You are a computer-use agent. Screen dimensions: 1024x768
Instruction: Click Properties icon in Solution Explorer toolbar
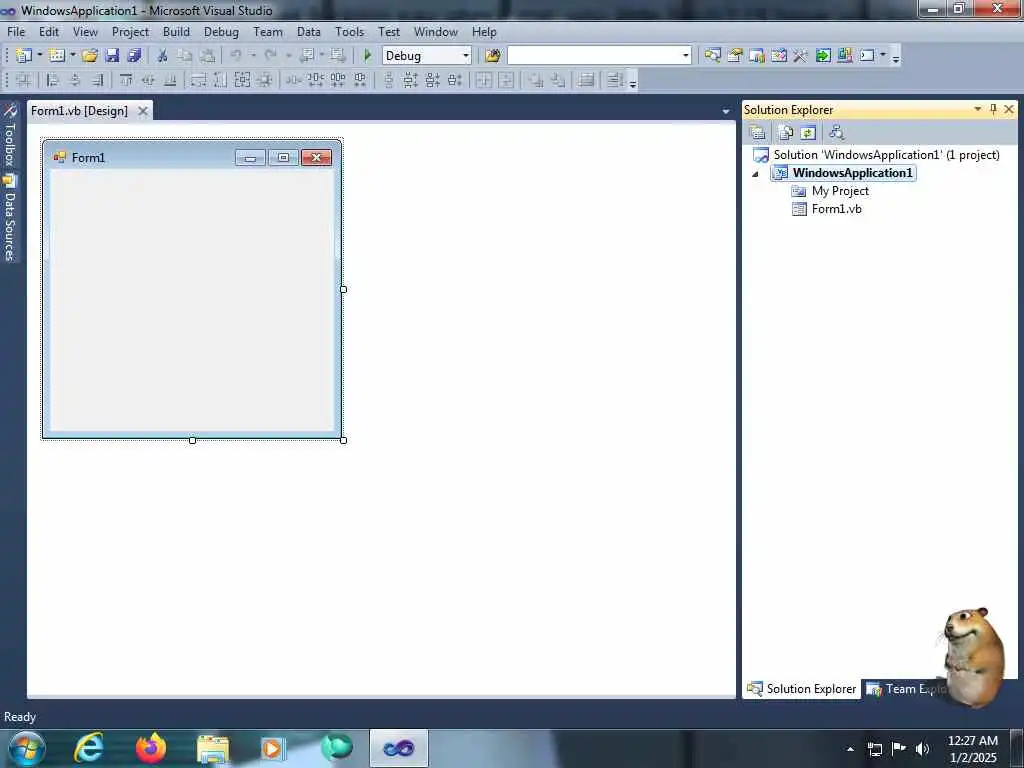(x=758, y=133)
